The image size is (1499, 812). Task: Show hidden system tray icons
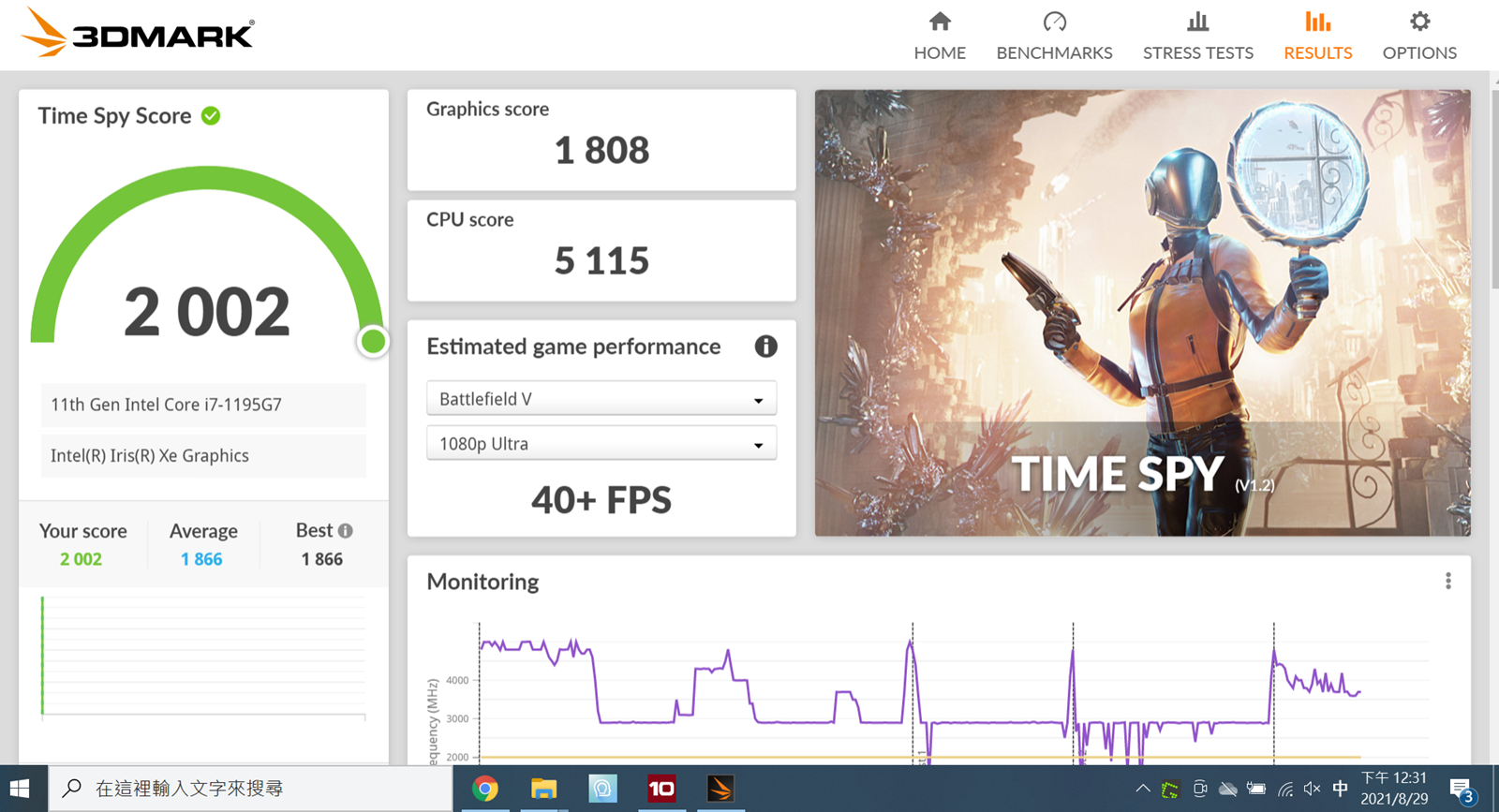point(1142,789)
